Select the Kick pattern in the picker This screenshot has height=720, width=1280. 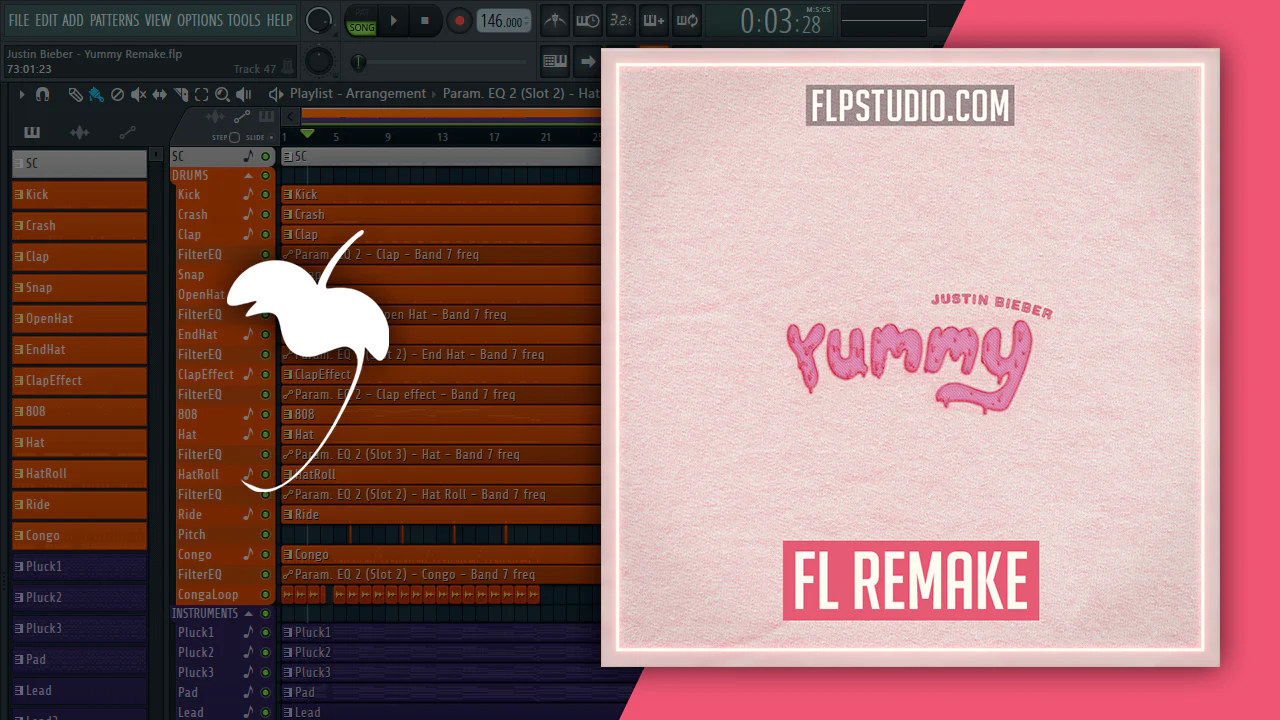coord(80,195)
